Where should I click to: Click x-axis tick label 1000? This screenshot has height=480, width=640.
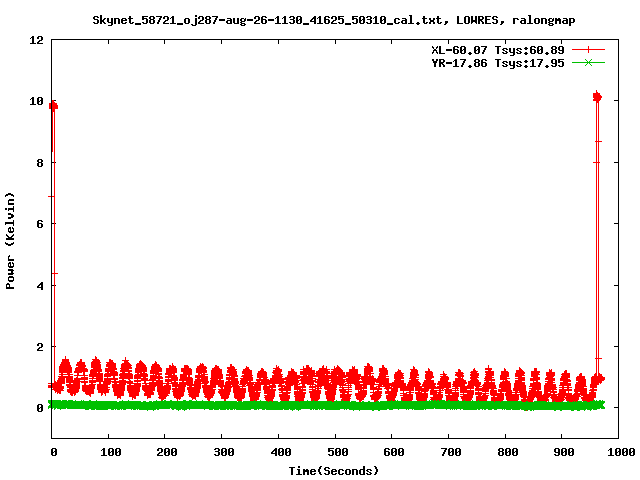(621, 452)
